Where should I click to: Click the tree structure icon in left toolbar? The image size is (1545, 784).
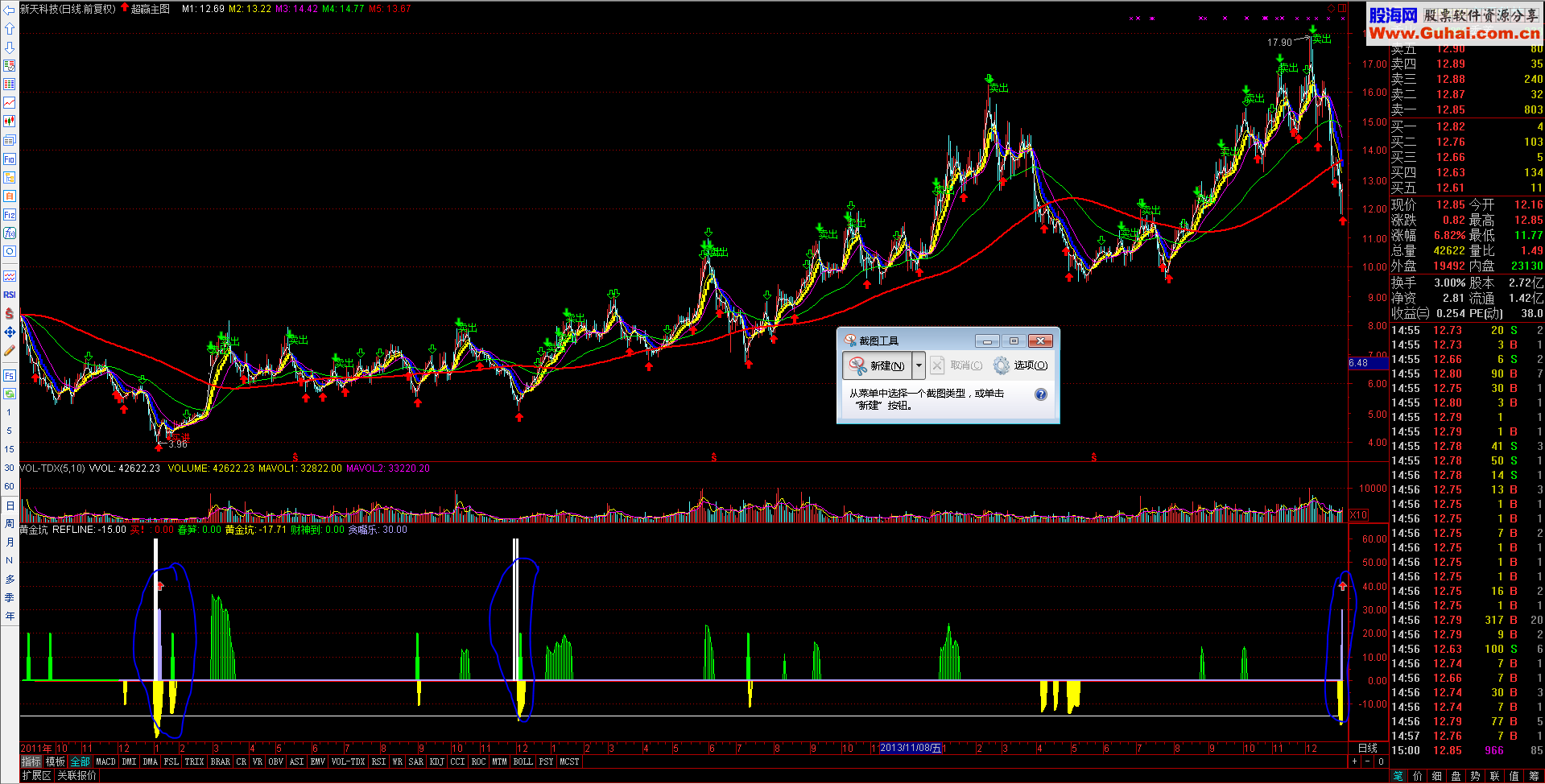[9, 177]
